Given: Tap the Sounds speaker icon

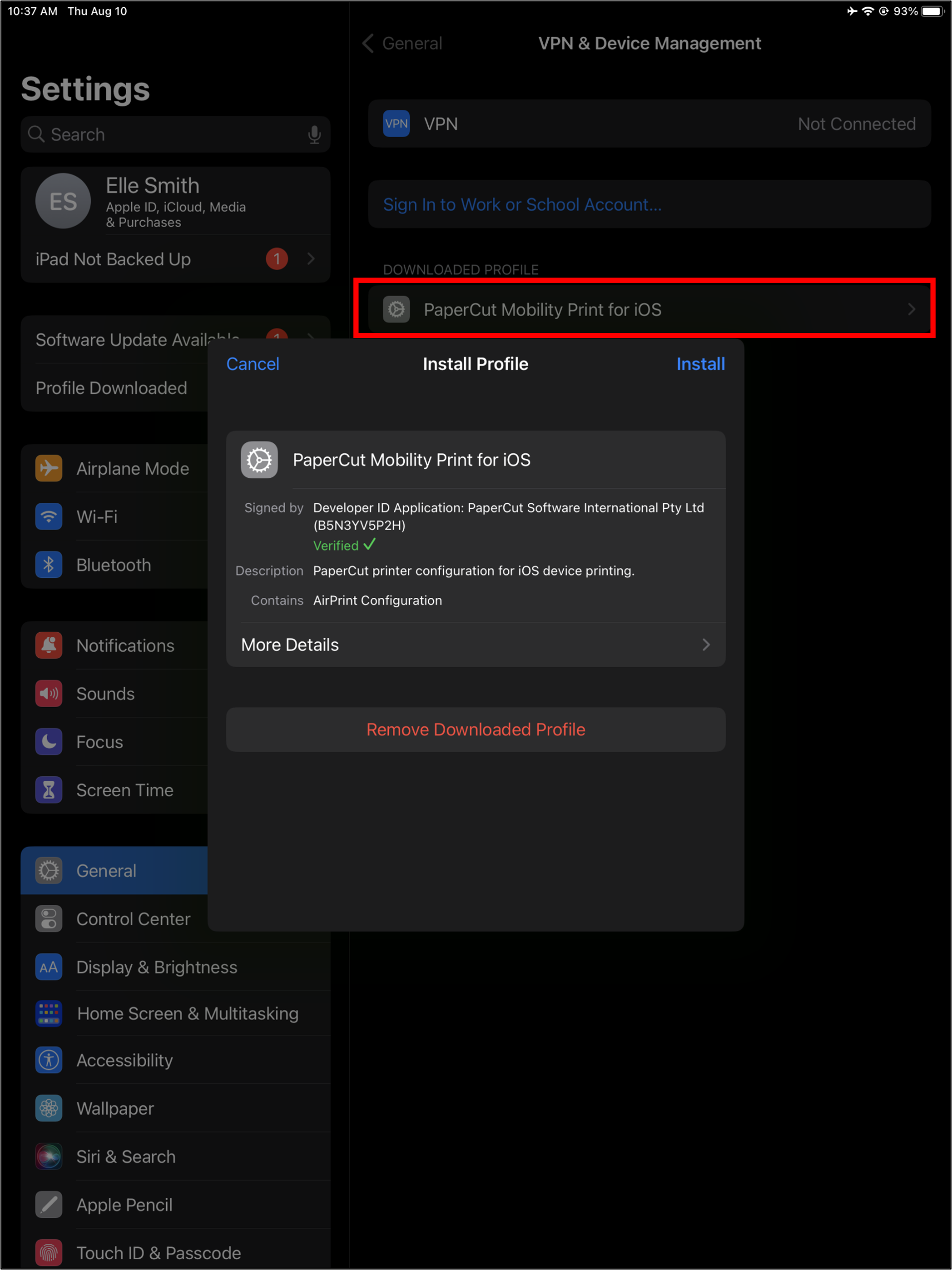Looking at the screenshot, I should (x=49, y=693).
